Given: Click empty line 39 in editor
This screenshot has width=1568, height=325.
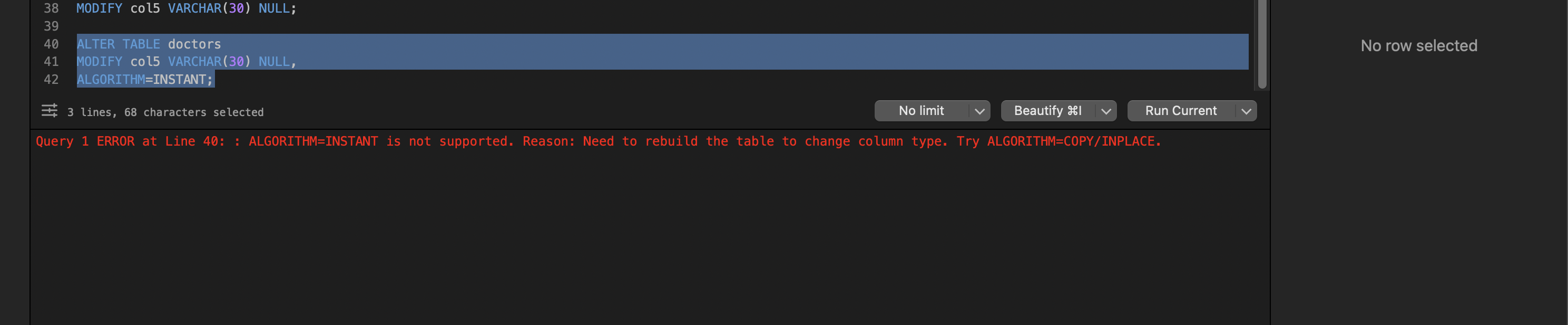Looking at the screenshot, I should [365, 26].
